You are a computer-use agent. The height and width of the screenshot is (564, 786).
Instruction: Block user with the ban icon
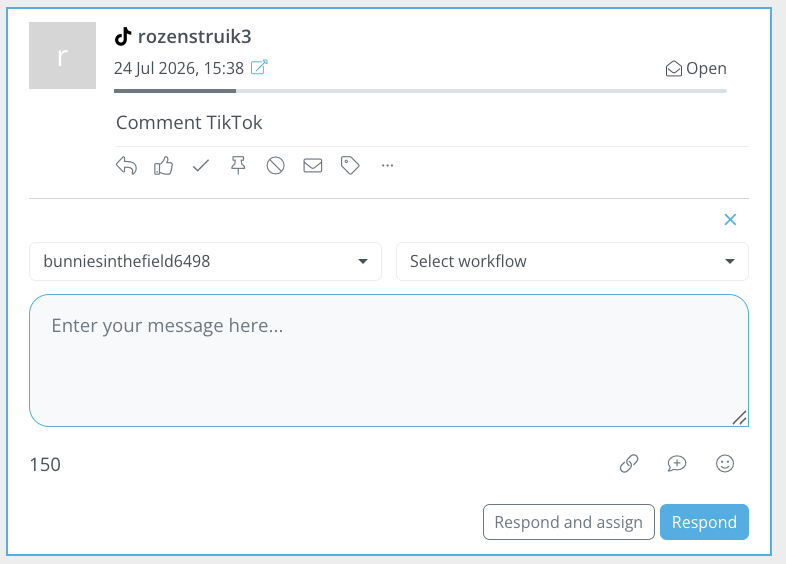point(275,165)
